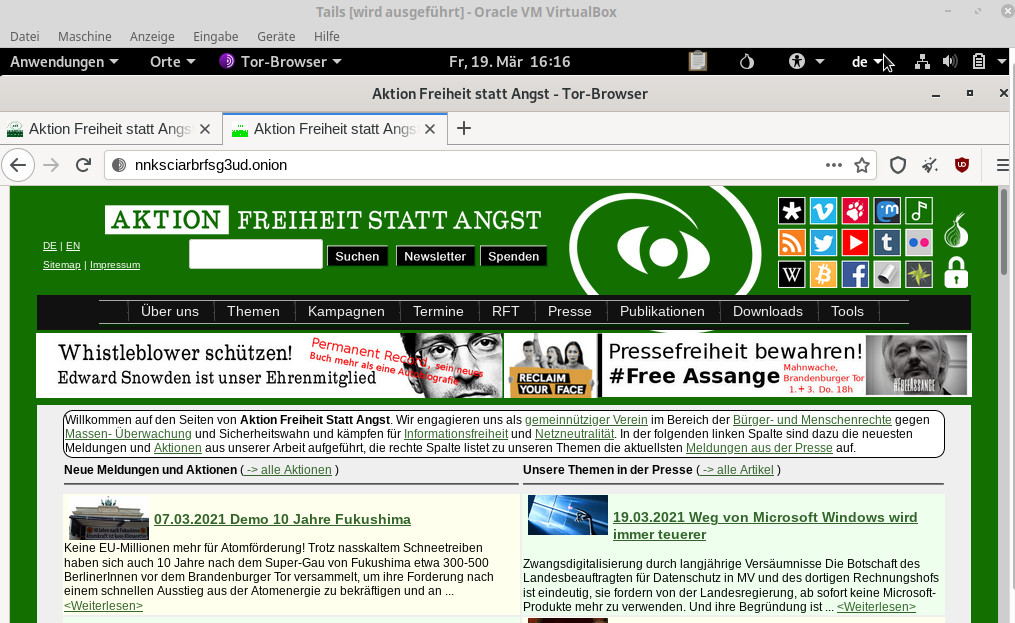Expand the Tor-Browser app menu
Viewport: 1015px width, 623px height.
[280, 62]
